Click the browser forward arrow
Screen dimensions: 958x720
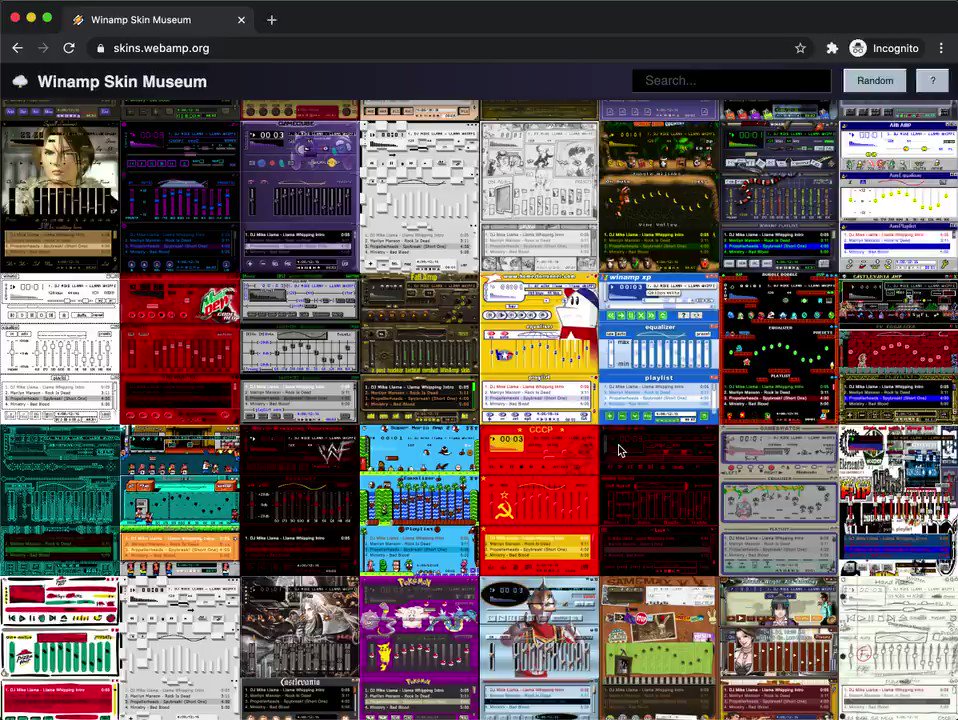pyautogui.click(x=43, y=48)
